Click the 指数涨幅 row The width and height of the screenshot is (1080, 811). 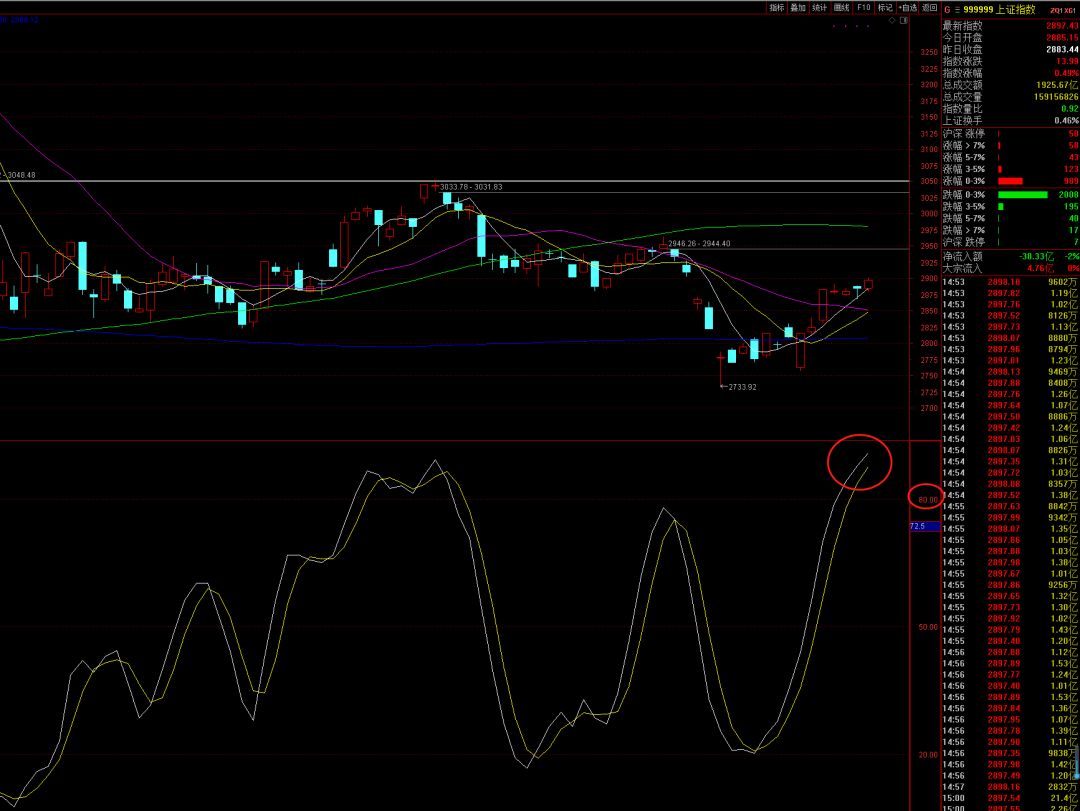coord(1010,72)
